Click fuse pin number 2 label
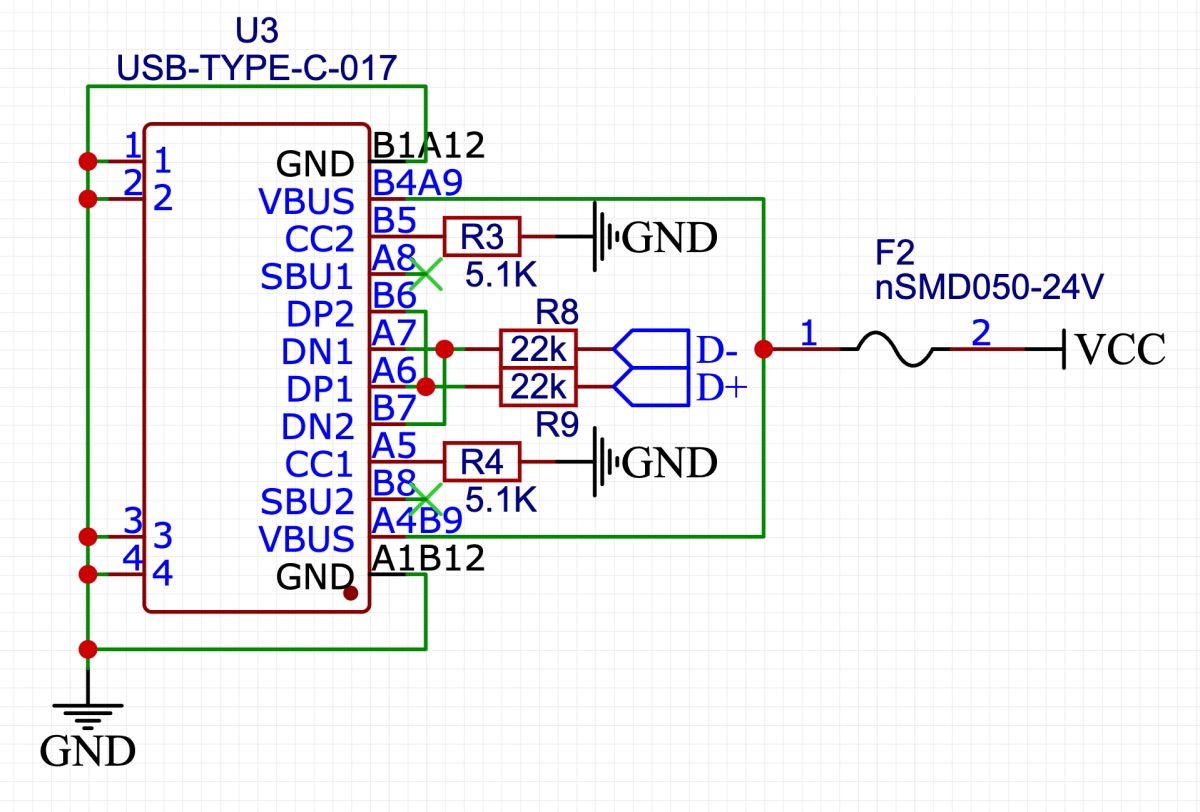The height and width of the screenshot is (812, 1200). click(x=982, y=332)
